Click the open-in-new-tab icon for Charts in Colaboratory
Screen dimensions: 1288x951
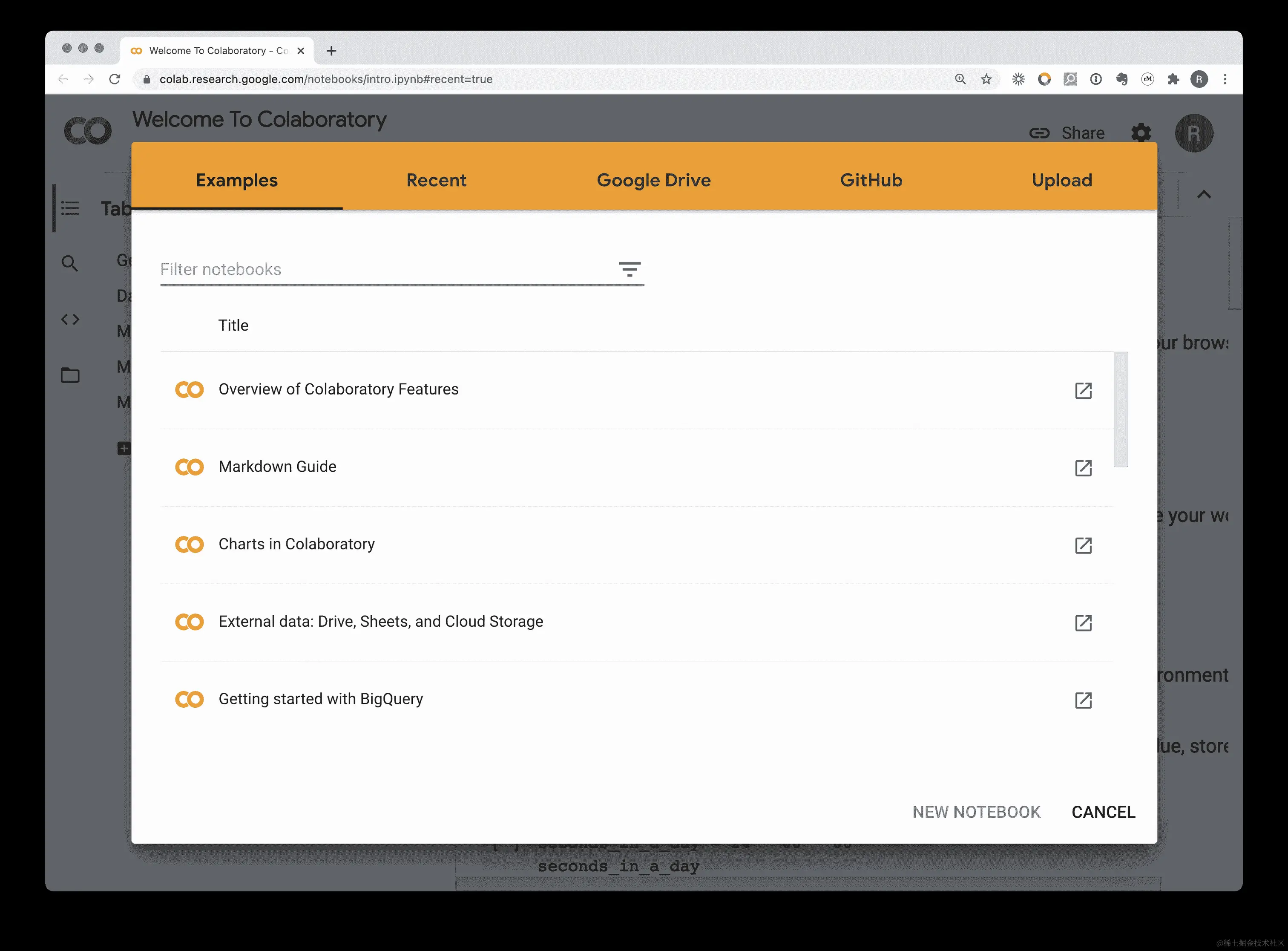coord(1083,545)
